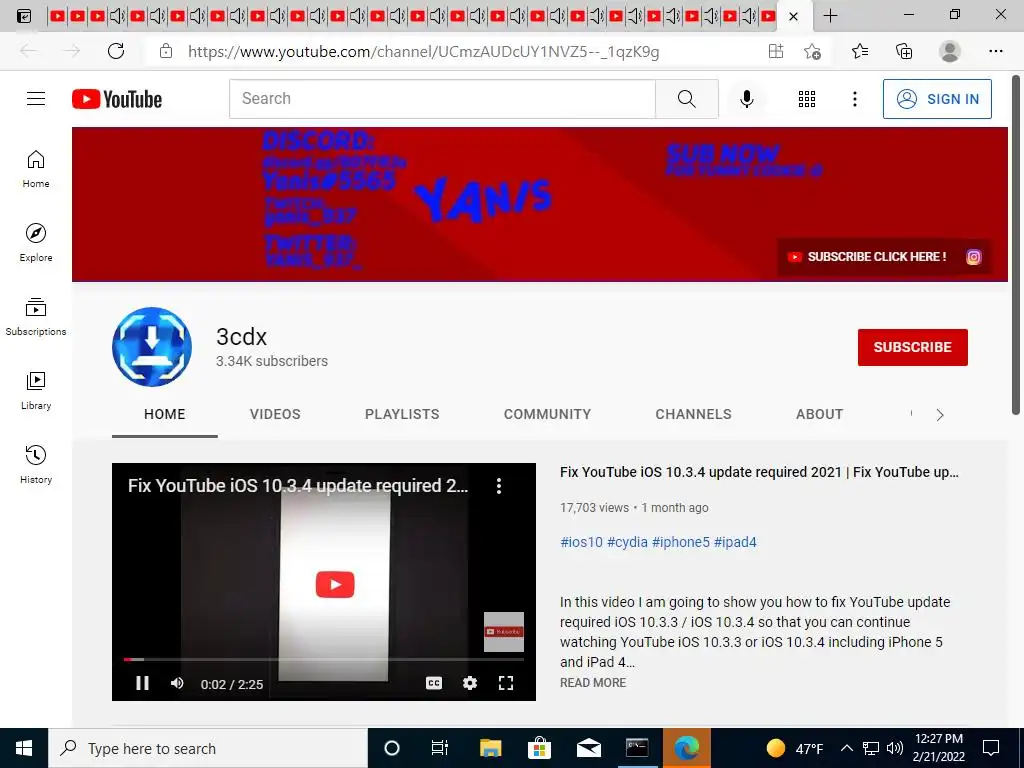Switch to the VIDEOS tab
The height and width of the screenshot is (768, 1024).
click(x=275, y=414)
